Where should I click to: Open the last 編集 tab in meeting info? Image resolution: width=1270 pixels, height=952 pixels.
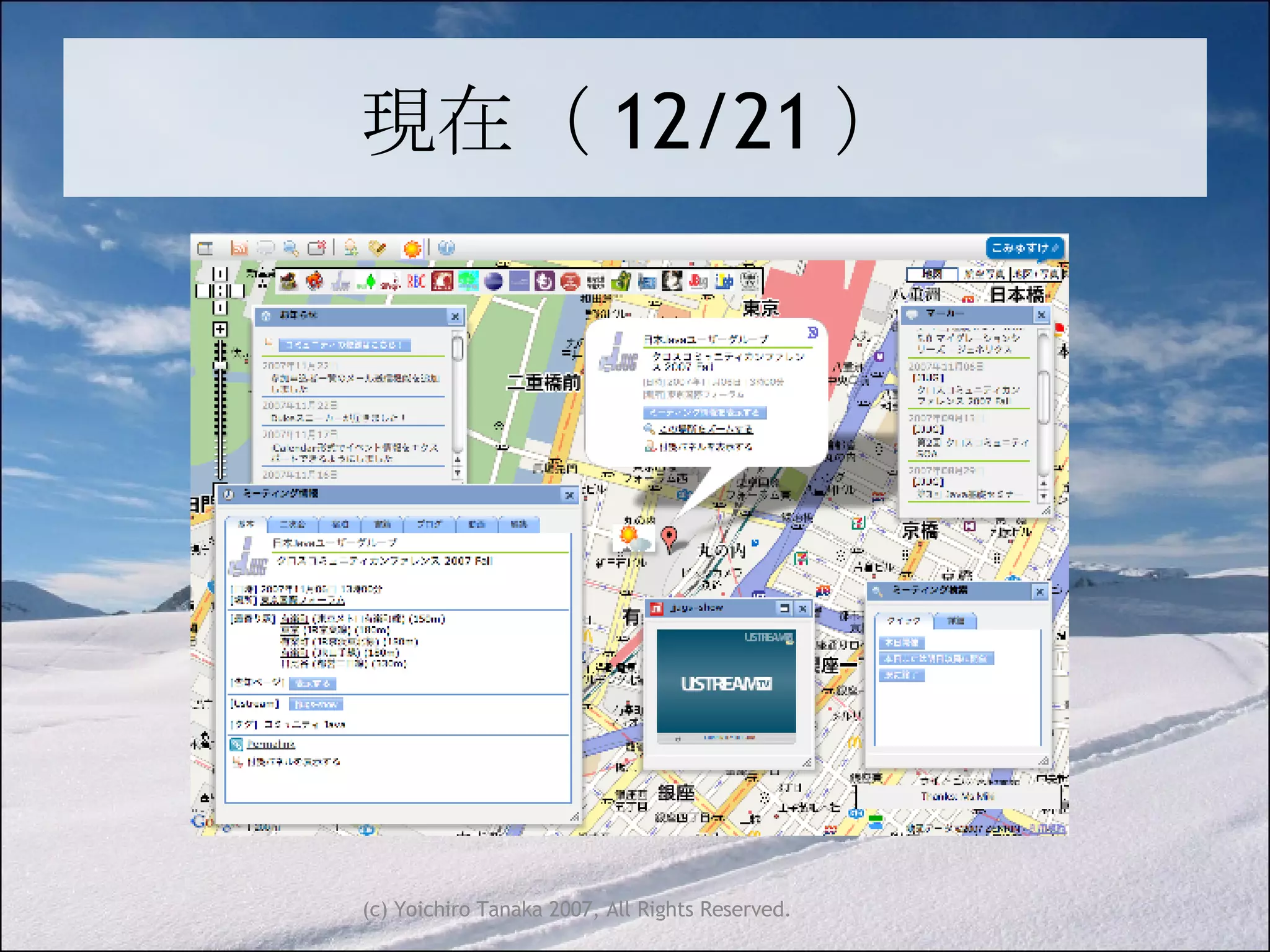point(519,525)
